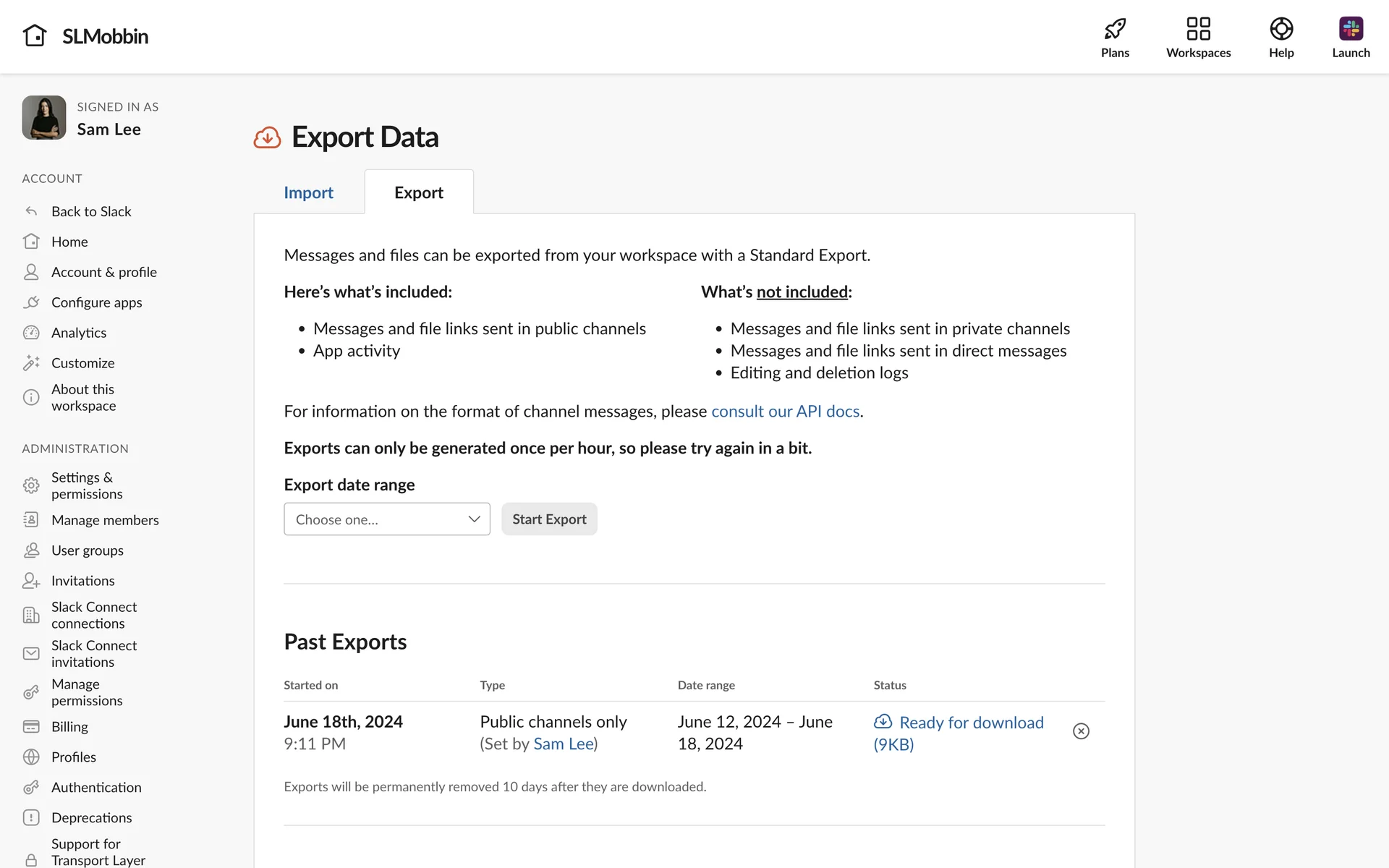Switch to the Import tab
Screen dimensions: 1389x868
[308, 192]
